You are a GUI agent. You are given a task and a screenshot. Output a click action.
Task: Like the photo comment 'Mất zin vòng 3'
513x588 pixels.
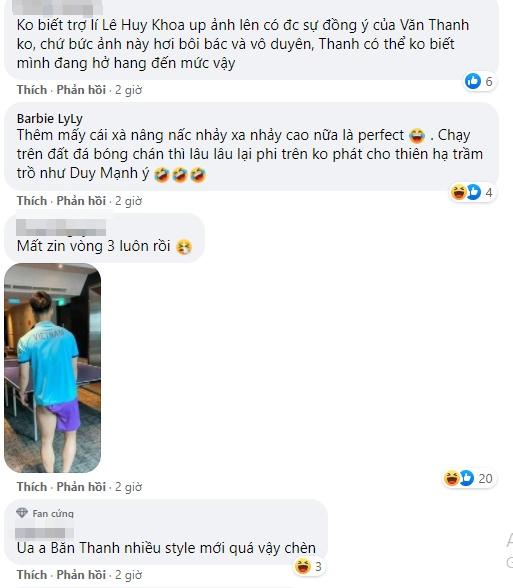coord(32,487)
